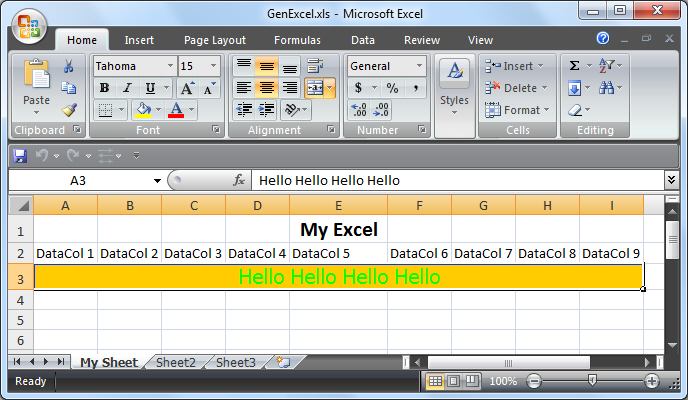Switch to the Formulas tab
Viewport: 688px width, 400px height.
pos(297,40)
